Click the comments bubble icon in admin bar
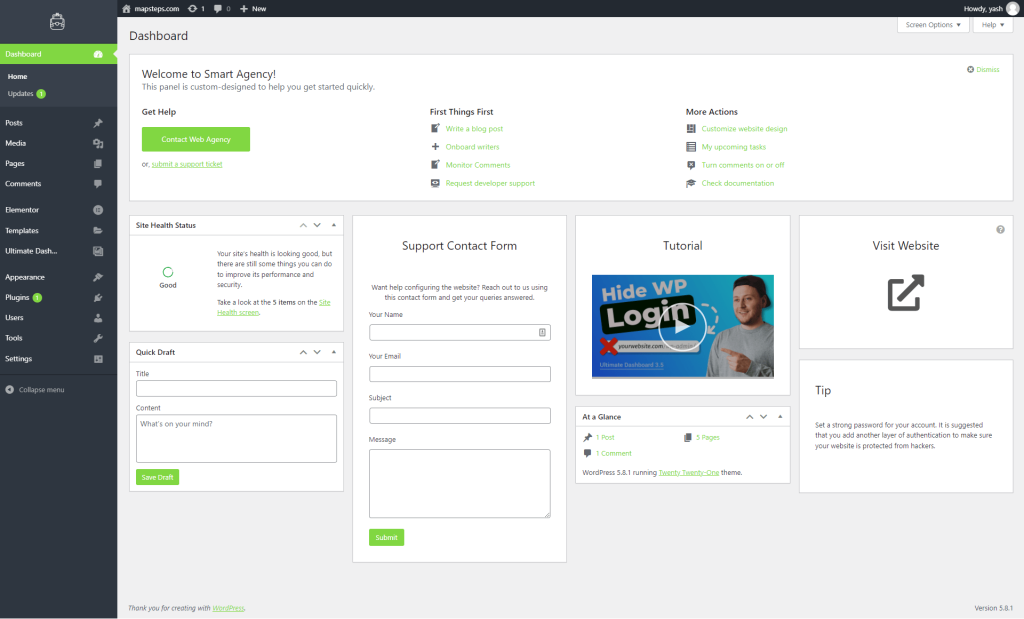1024x619 pixels. (218, 8)
